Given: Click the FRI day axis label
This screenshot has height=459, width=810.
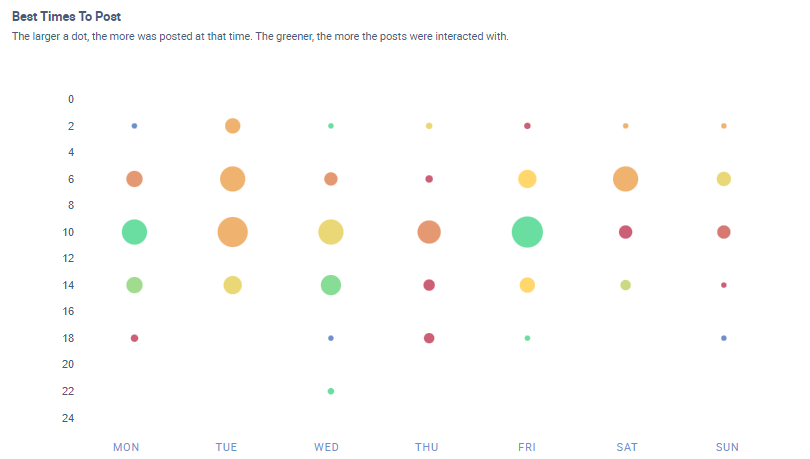Looking at the screenshot, I should point(527,447).
